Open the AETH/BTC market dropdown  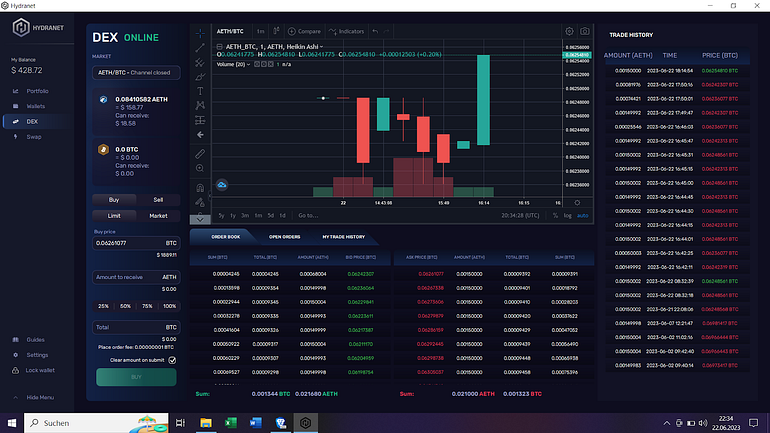pos(136,73)
